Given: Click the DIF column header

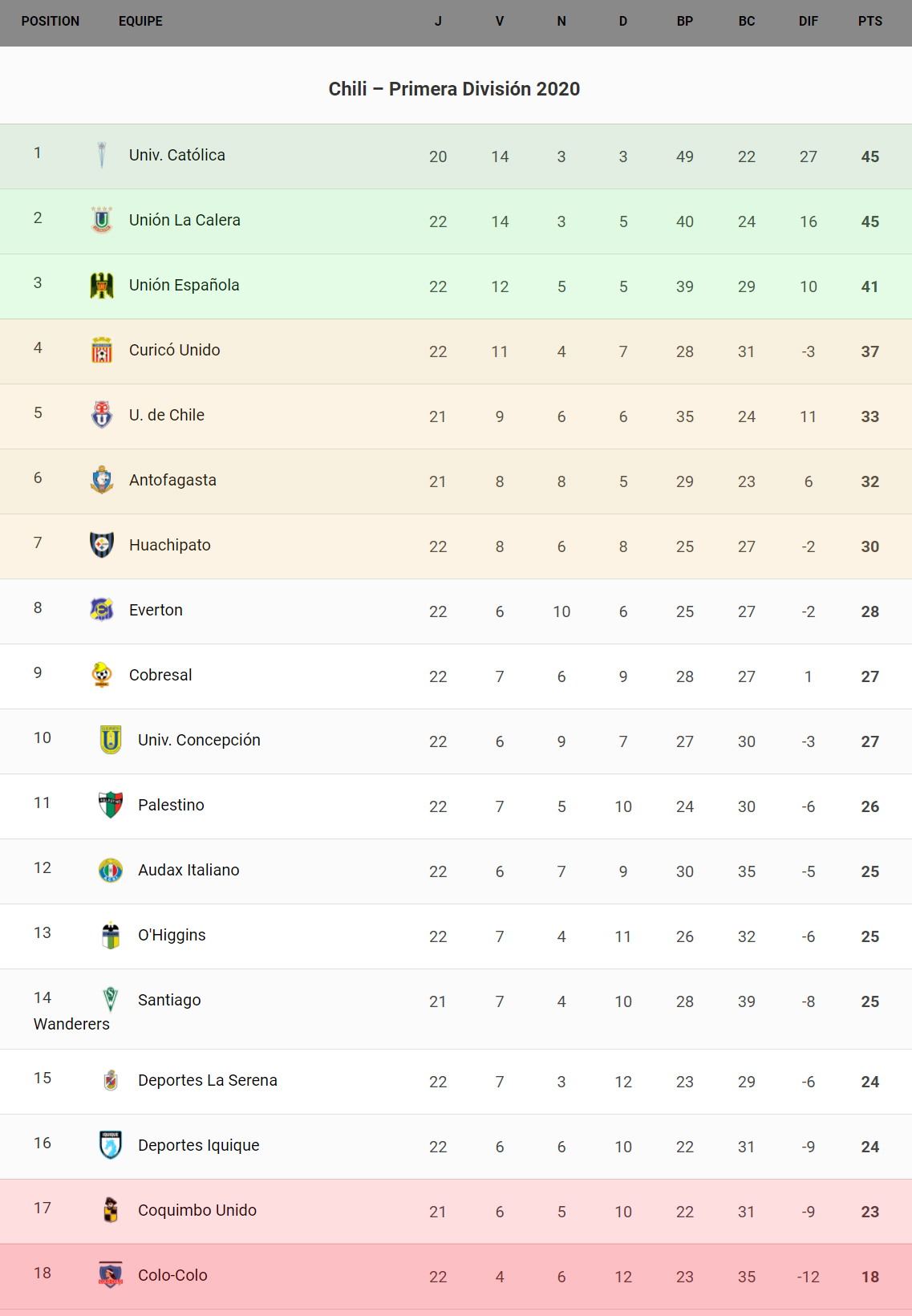Looking at the screenshot, I should click(808, 22).
